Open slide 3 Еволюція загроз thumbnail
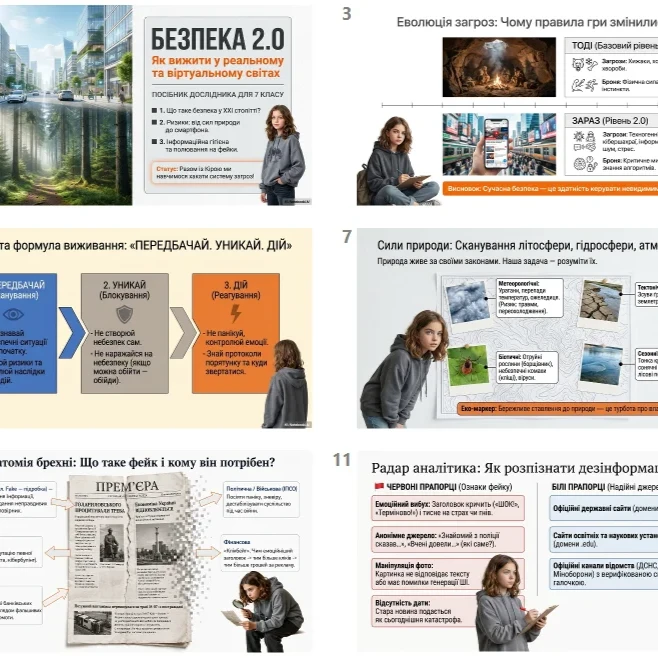The height and width of the screenshot is (658, 658). (507, 105)
